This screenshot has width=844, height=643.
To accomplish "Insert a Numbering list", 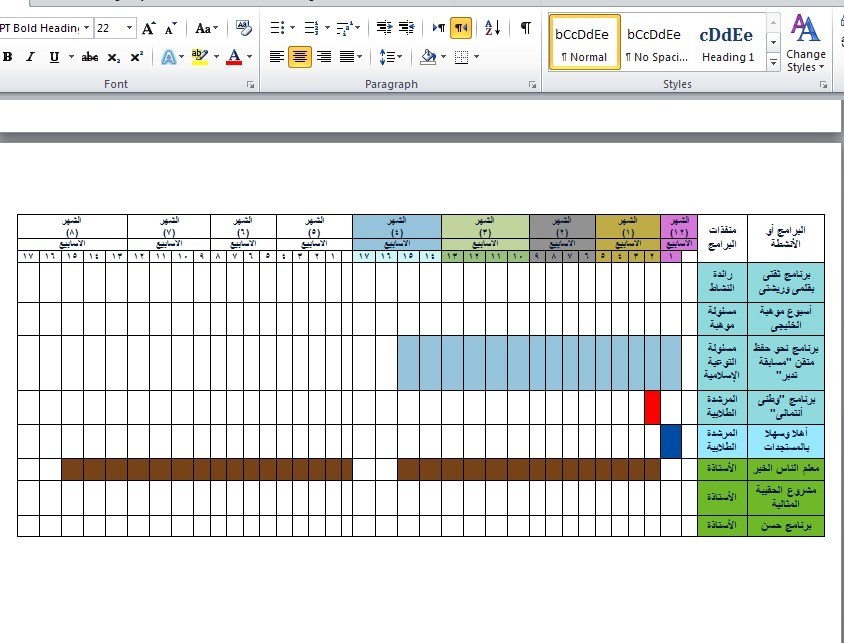I will click(x=311, y=27).
